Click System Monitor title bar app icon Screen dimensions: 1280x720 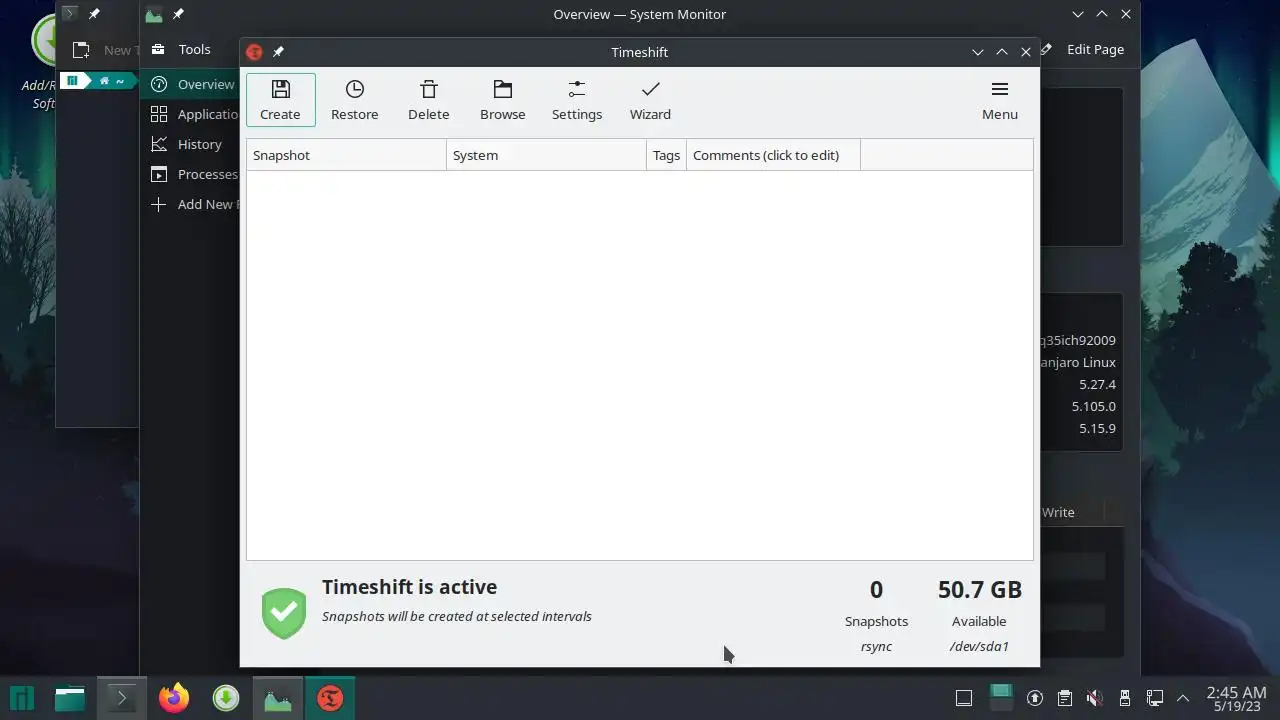[153, 14]
